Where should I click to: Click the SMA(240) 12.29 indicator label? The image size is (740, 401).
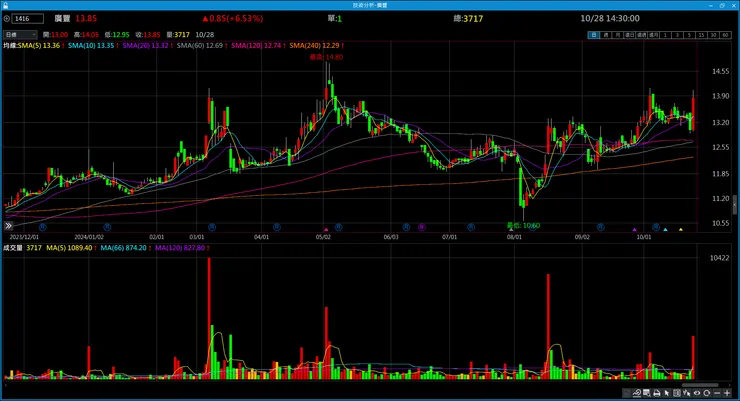pos(314,45)
